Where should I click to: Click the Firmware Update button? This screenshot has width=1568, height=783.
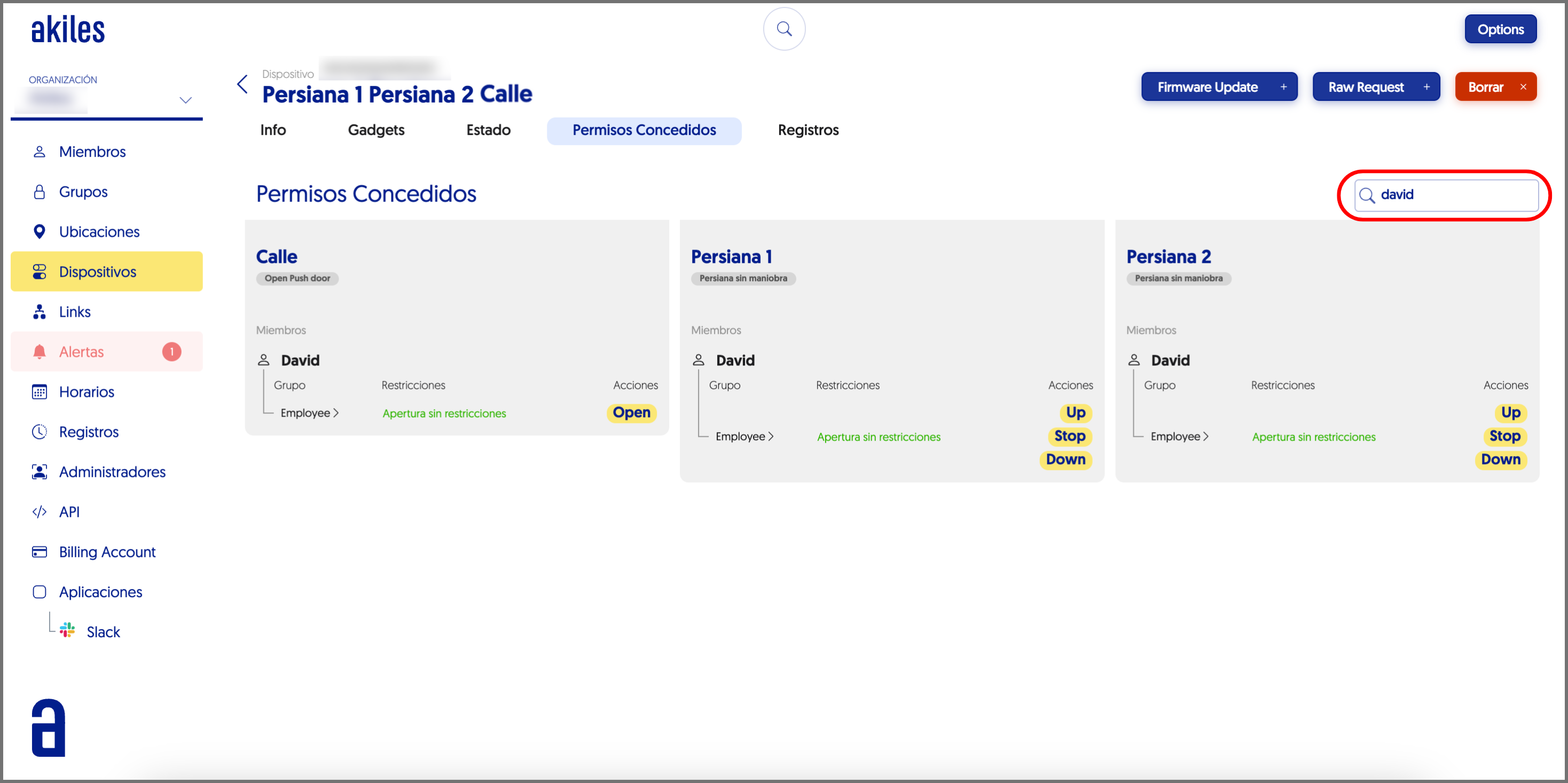[1219, 87]
